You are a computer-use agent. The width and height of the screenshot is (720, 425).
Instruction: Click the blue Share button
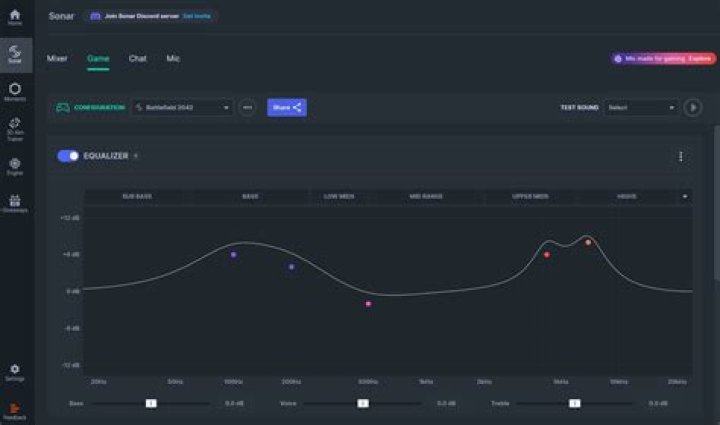point(287,107)
